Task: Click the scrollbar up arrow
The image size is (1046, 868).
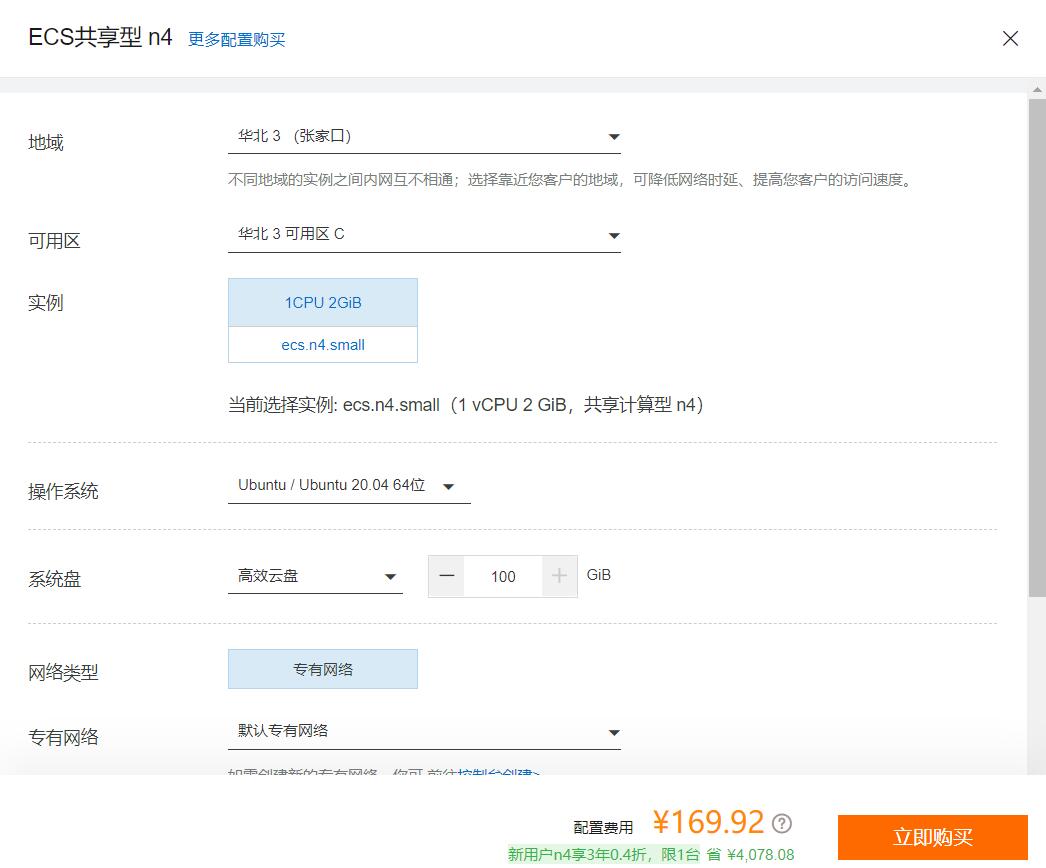Action: click(1037, 88)
